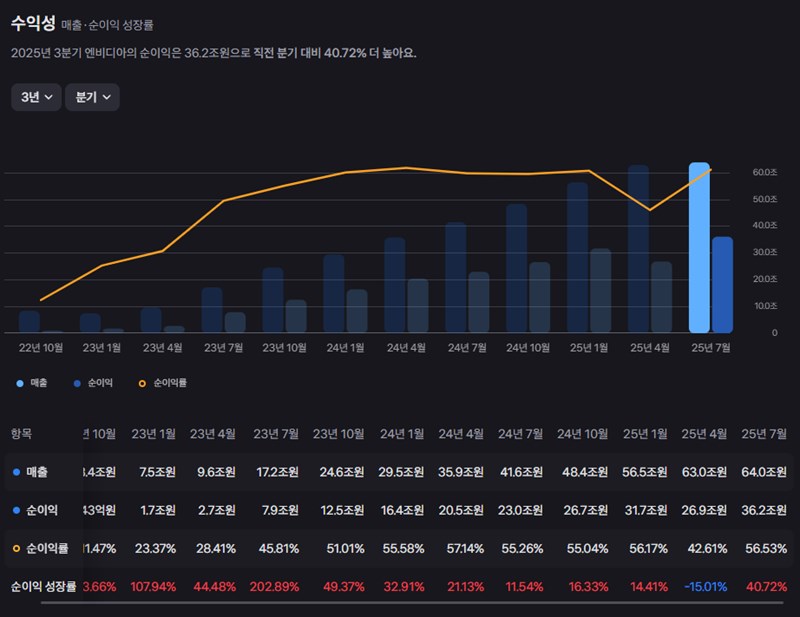Screen dimensions: 800x617
Task: Click the orange profit margin line at 24년 4월
Action: pyautogui.click(x=406, y=168)
